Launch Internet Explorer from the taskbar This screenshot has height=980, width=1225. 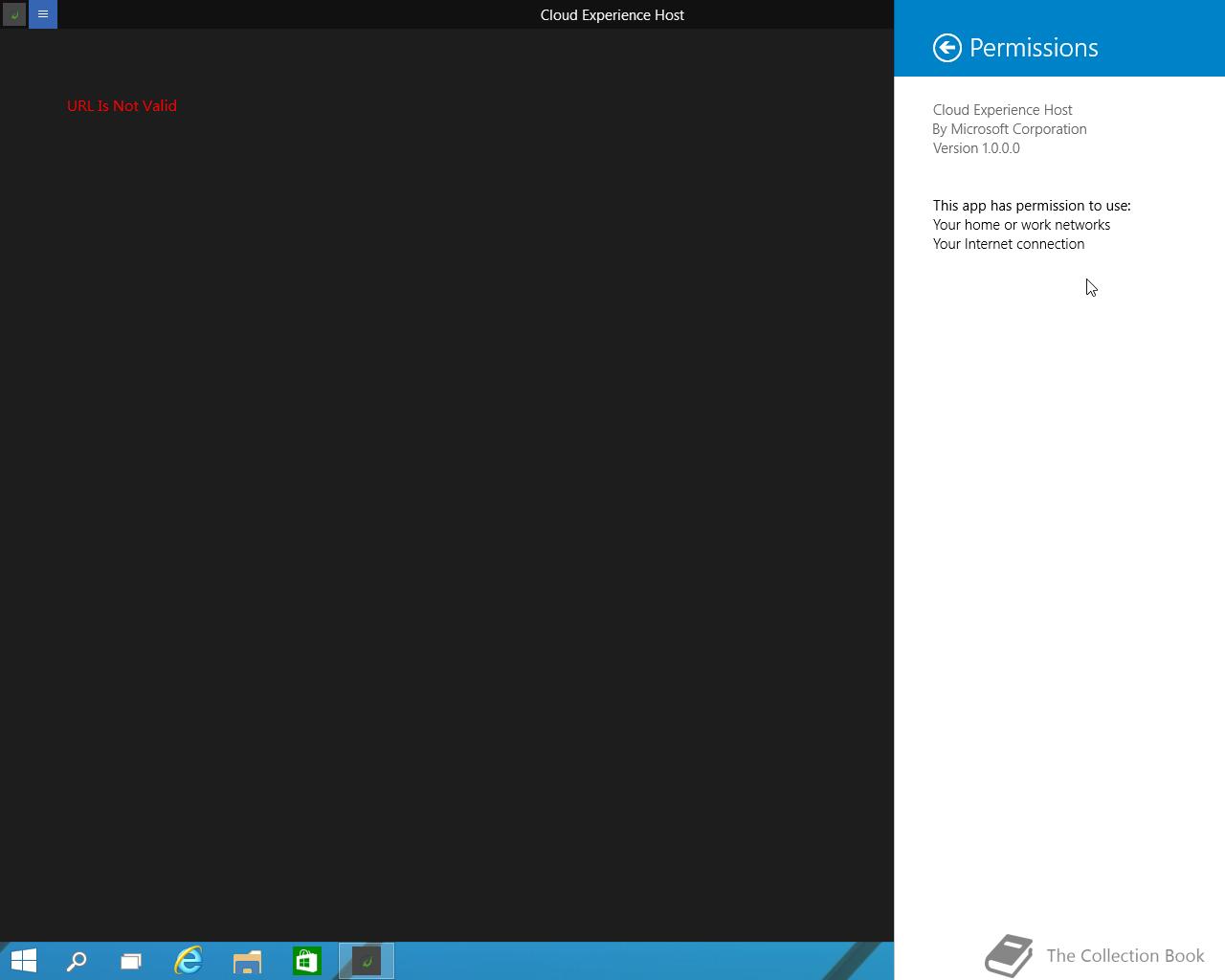(189, 961)
